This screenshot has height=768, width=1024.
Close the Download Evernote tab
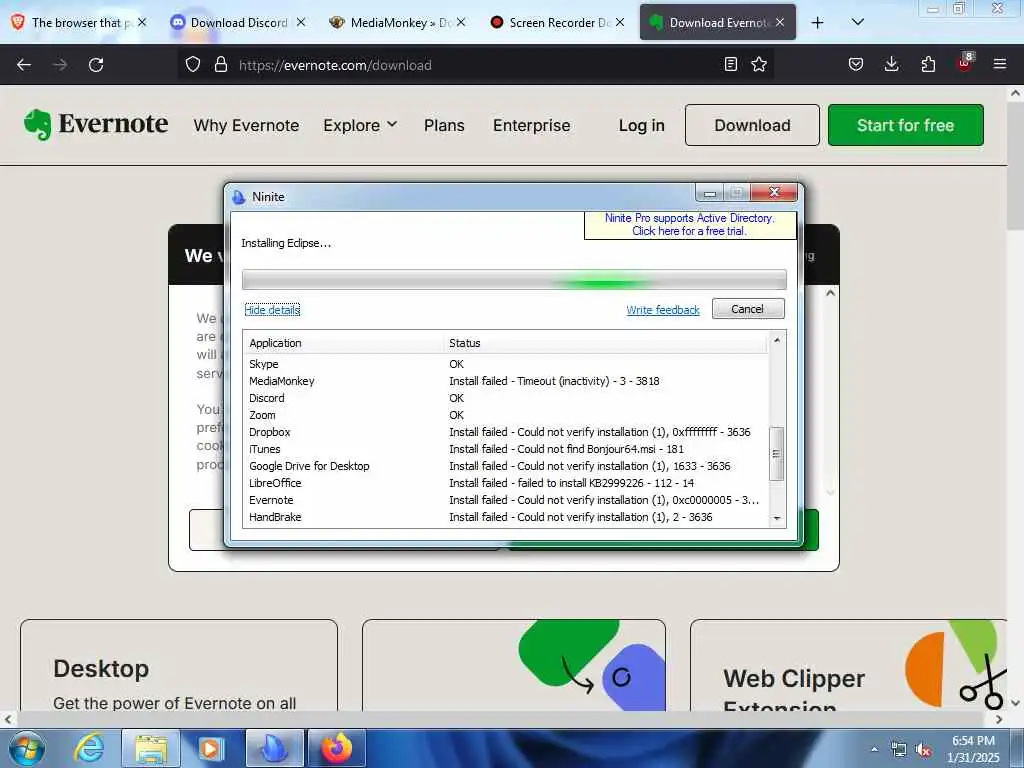[780, 22]
